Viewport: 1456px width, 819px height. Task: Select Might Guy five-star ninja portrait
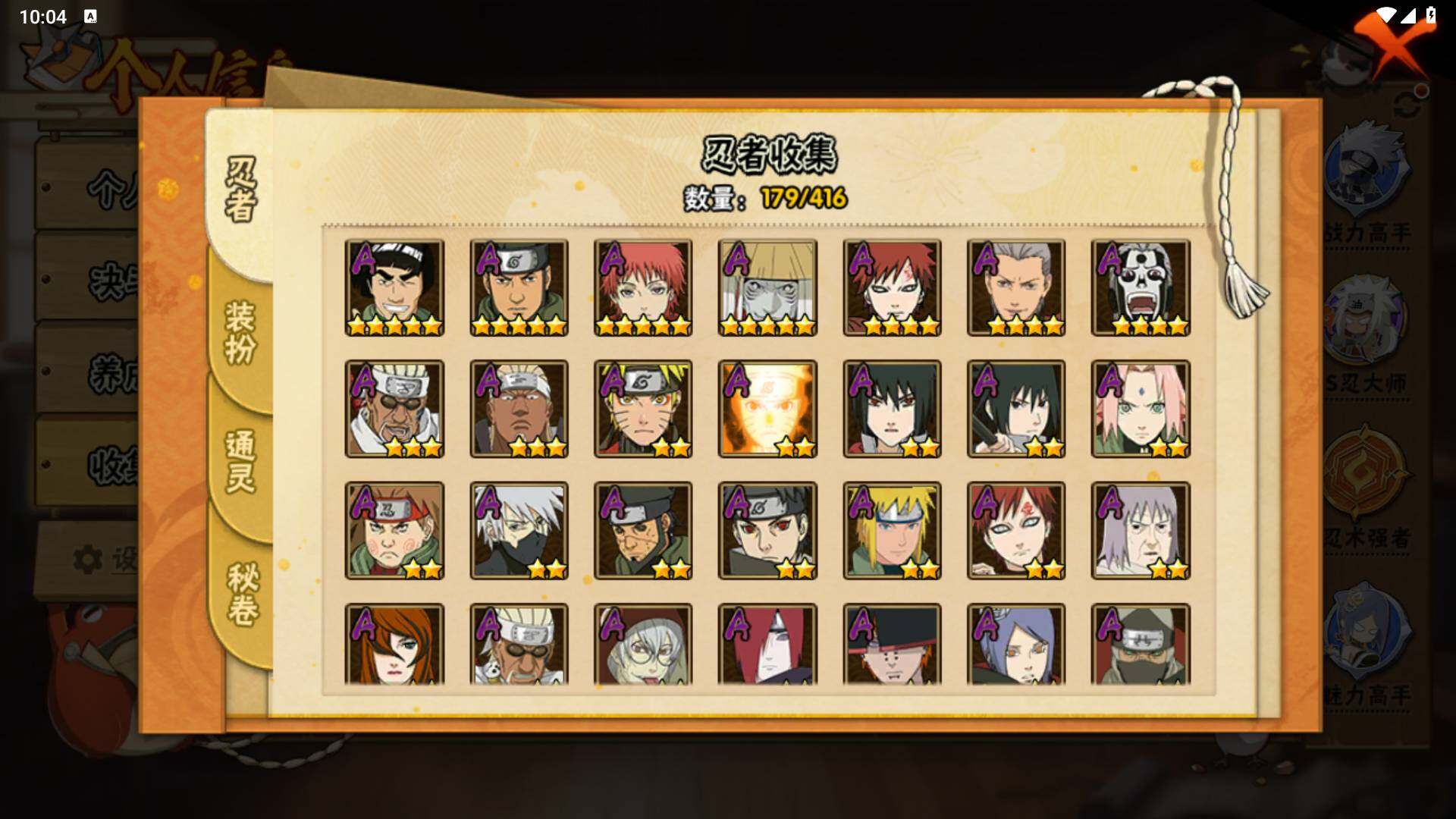[x=394, y=288]
